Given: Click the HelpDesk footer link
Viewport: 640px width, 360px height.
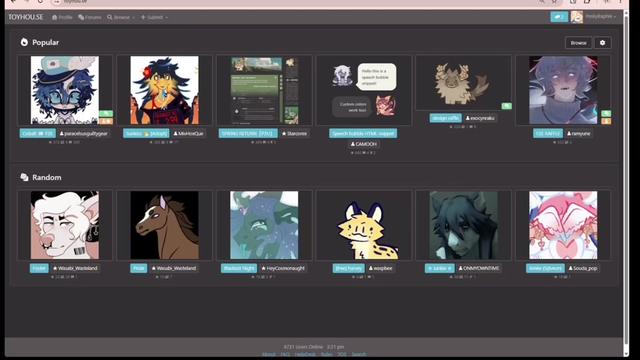Looking at the screenshot, I should (305, 354).
